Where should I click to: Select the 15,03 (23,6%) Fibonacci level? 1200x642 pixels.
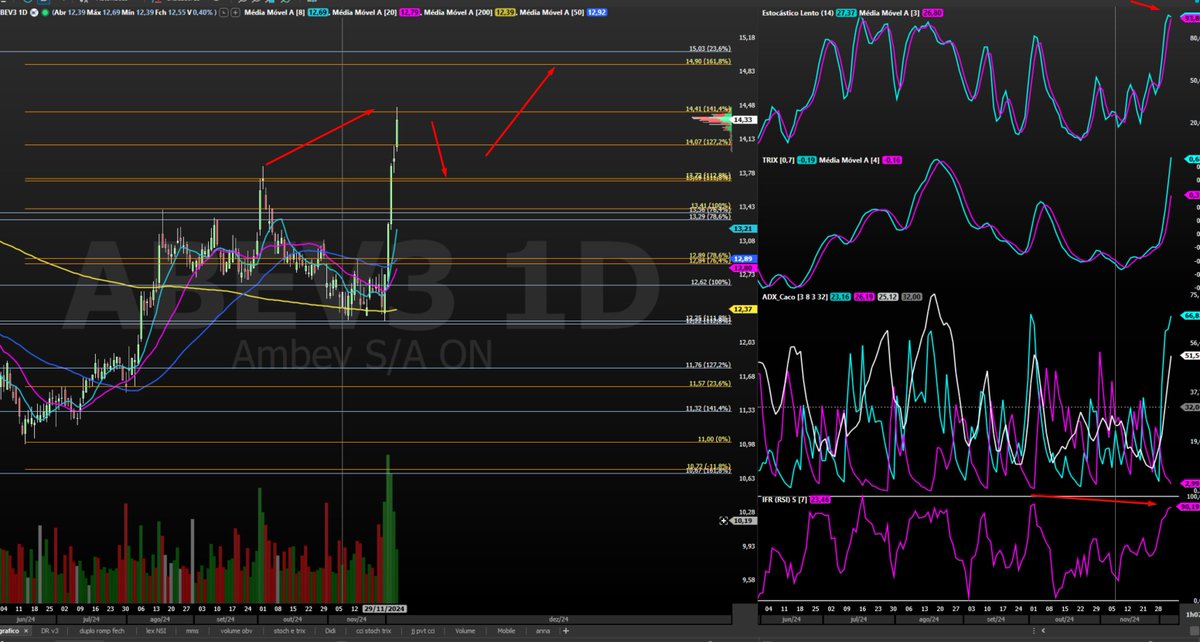[710, 48]
